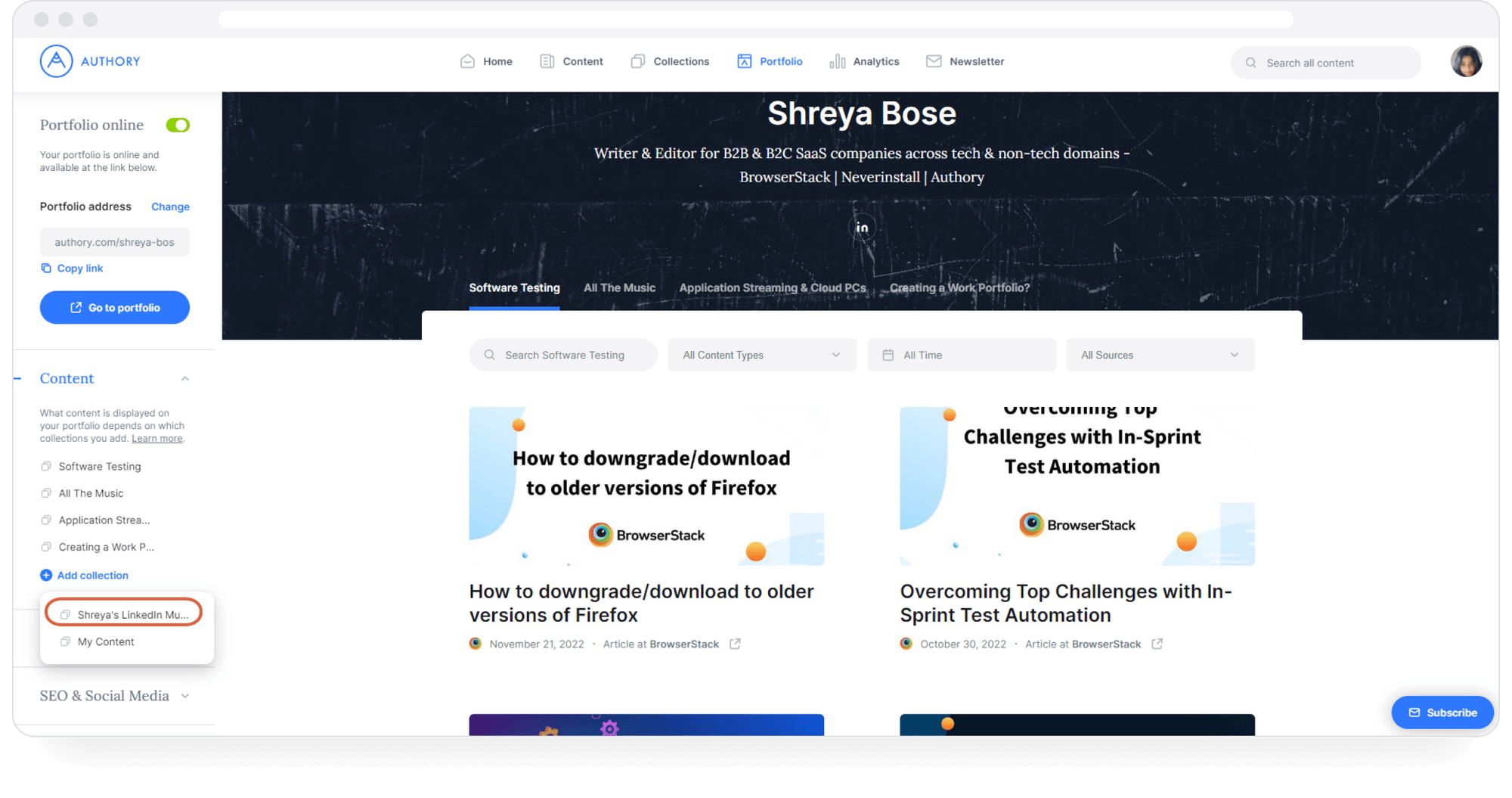Click the Analytics bar chart icon
Viewport: 1512px width, 798px height.
[837, 62]
